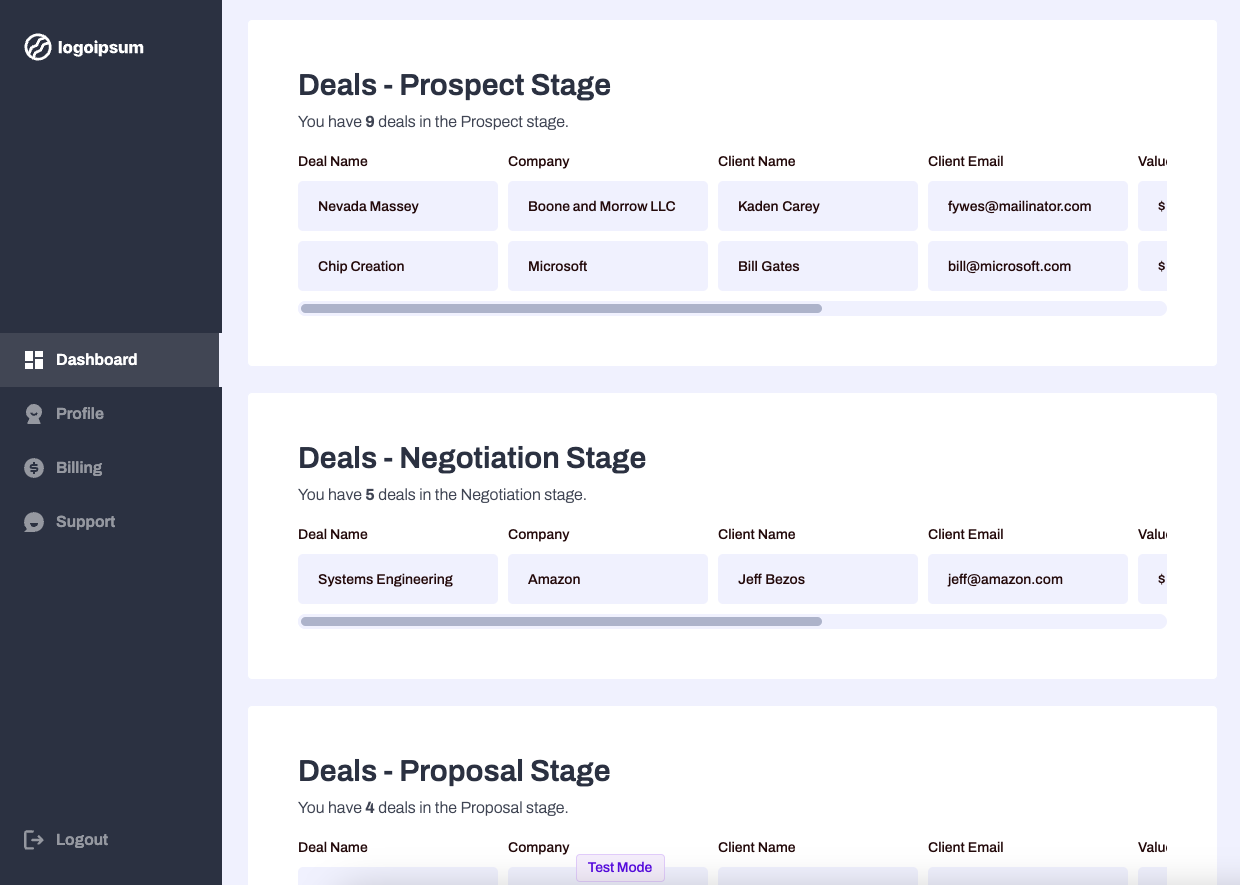Image resolution: width=1240 pixels, height=885 pixels.
Task: Click the Prospect Stage horizontal scrollbar
Action: point(561,309)
